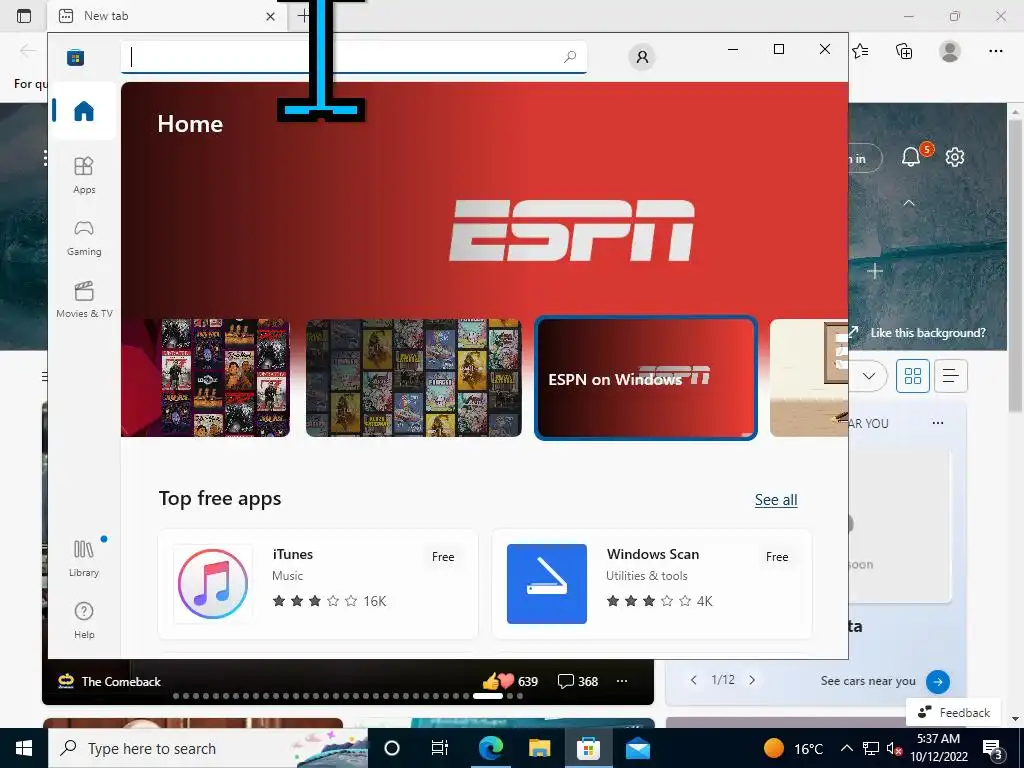Image resolution: width=1024 pixels, height=768 pixels.
Task: Open page settings gear on Edge new tab
Action: click(955, 157)
